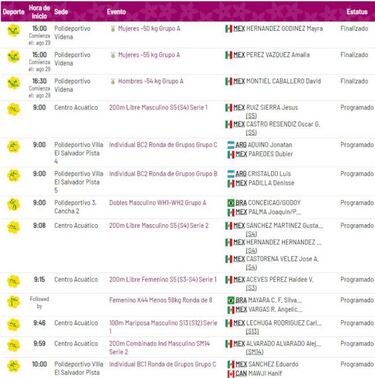This screenshot has width=375, height=378.
Task: Click Finalizado status of Mujeres -50 kg row
Action: click(x=354, y=29)
